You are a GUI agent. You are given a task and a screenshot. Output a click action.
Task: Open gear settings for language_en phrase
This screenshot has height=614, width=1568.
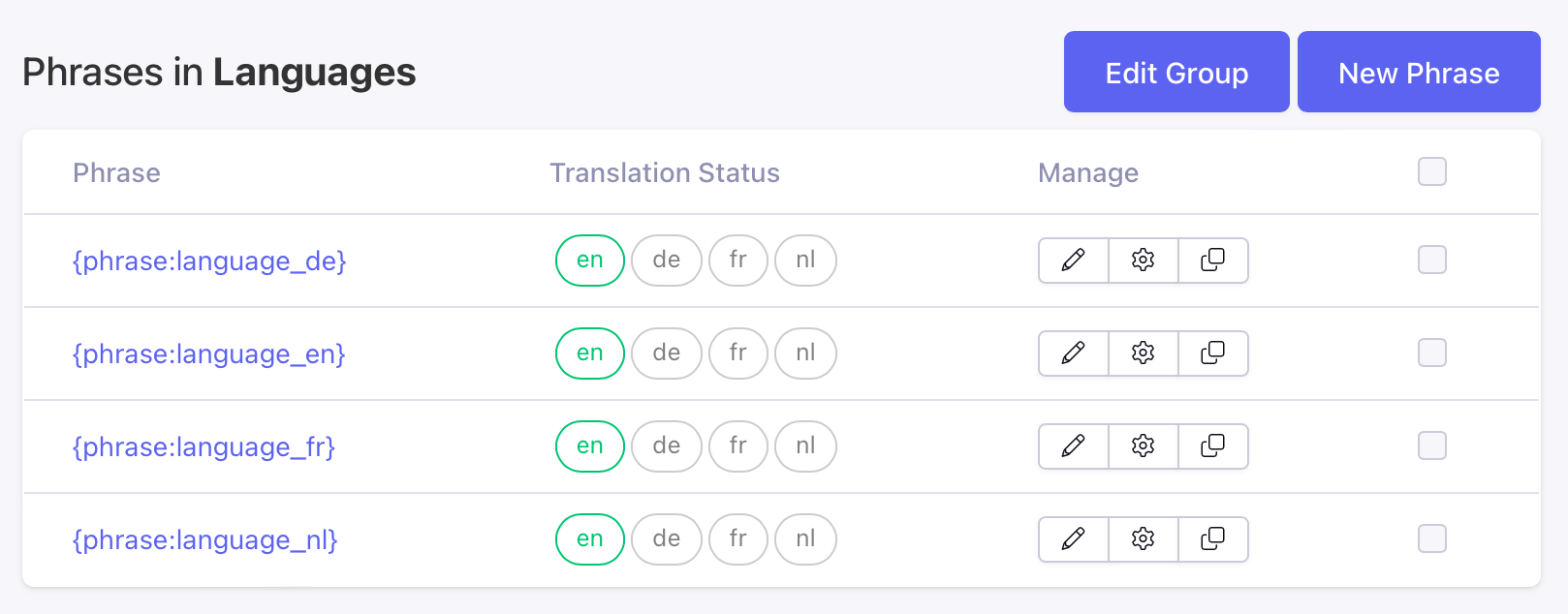[1144, 353]
